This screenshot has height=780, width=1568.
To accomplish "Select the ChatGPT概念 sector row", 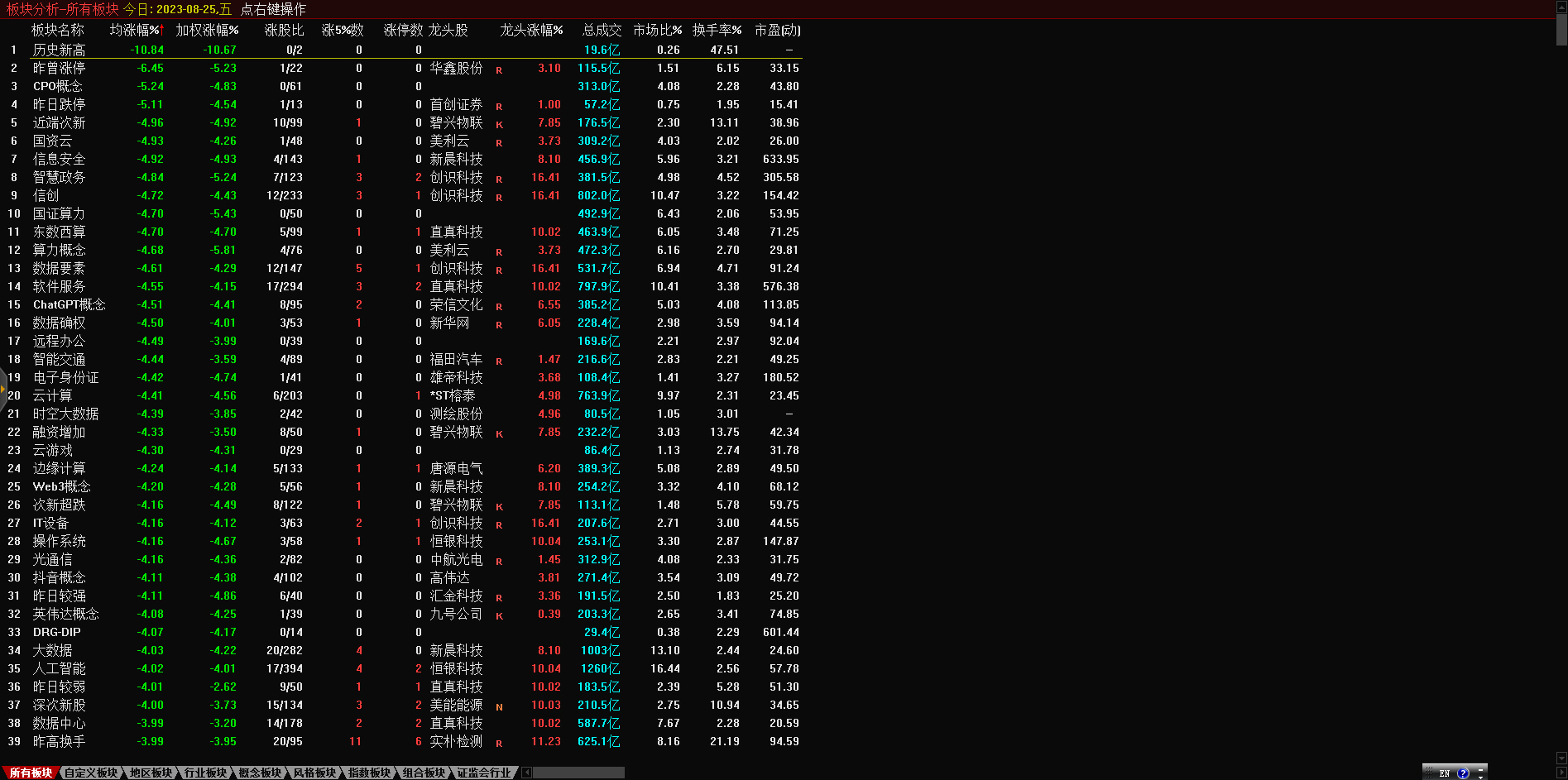I will coord(69,304).
